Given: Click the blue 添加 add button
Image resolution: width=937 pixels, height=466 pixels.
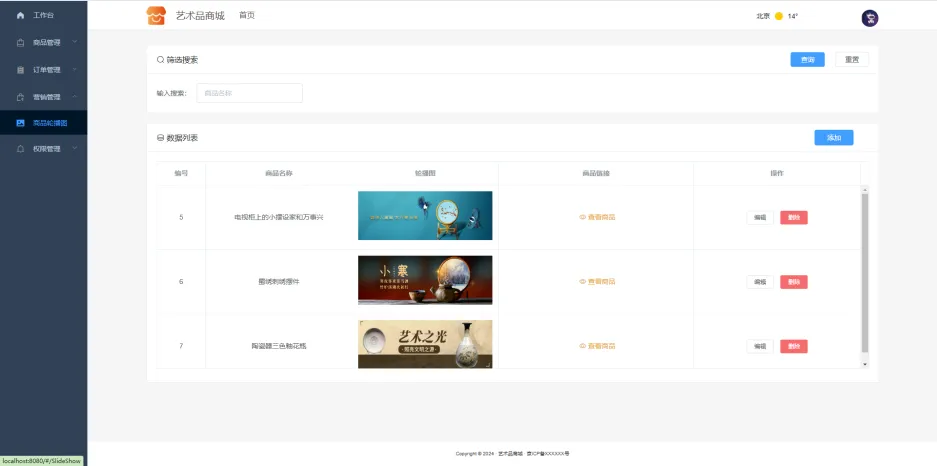Looking at the screenshot, I should (x=833, y=138).
